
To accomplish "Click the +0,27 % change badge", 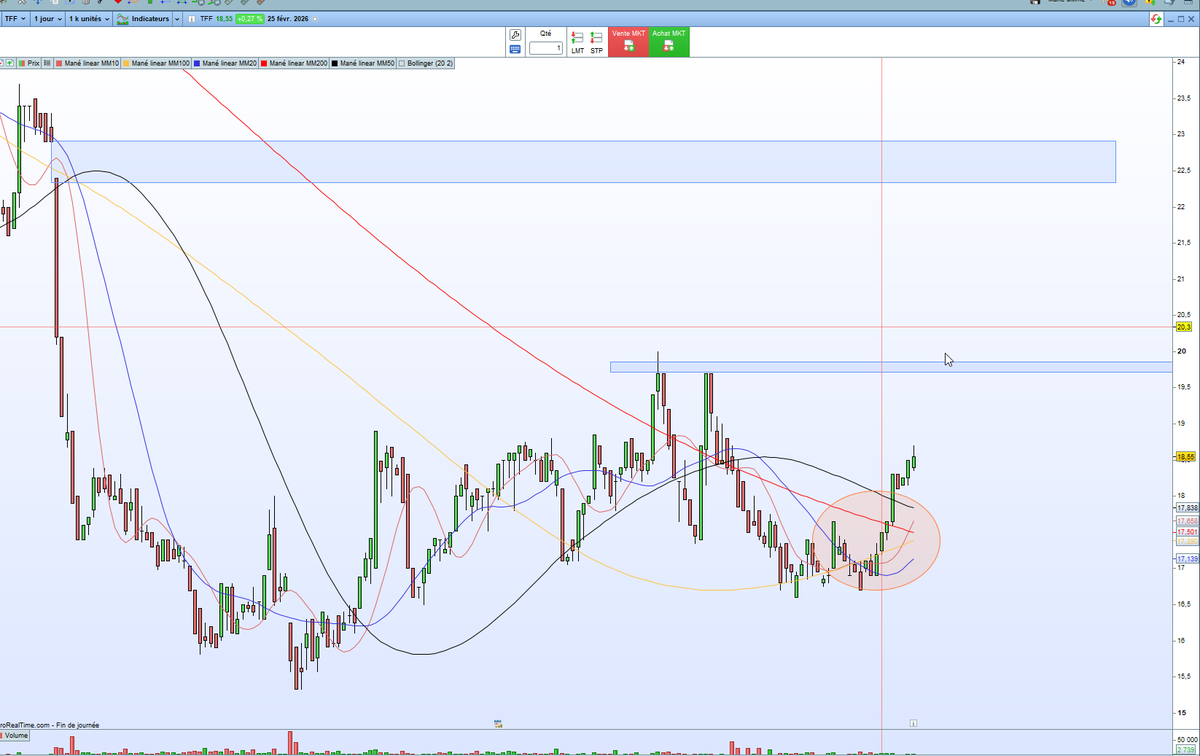I will 250,19.
